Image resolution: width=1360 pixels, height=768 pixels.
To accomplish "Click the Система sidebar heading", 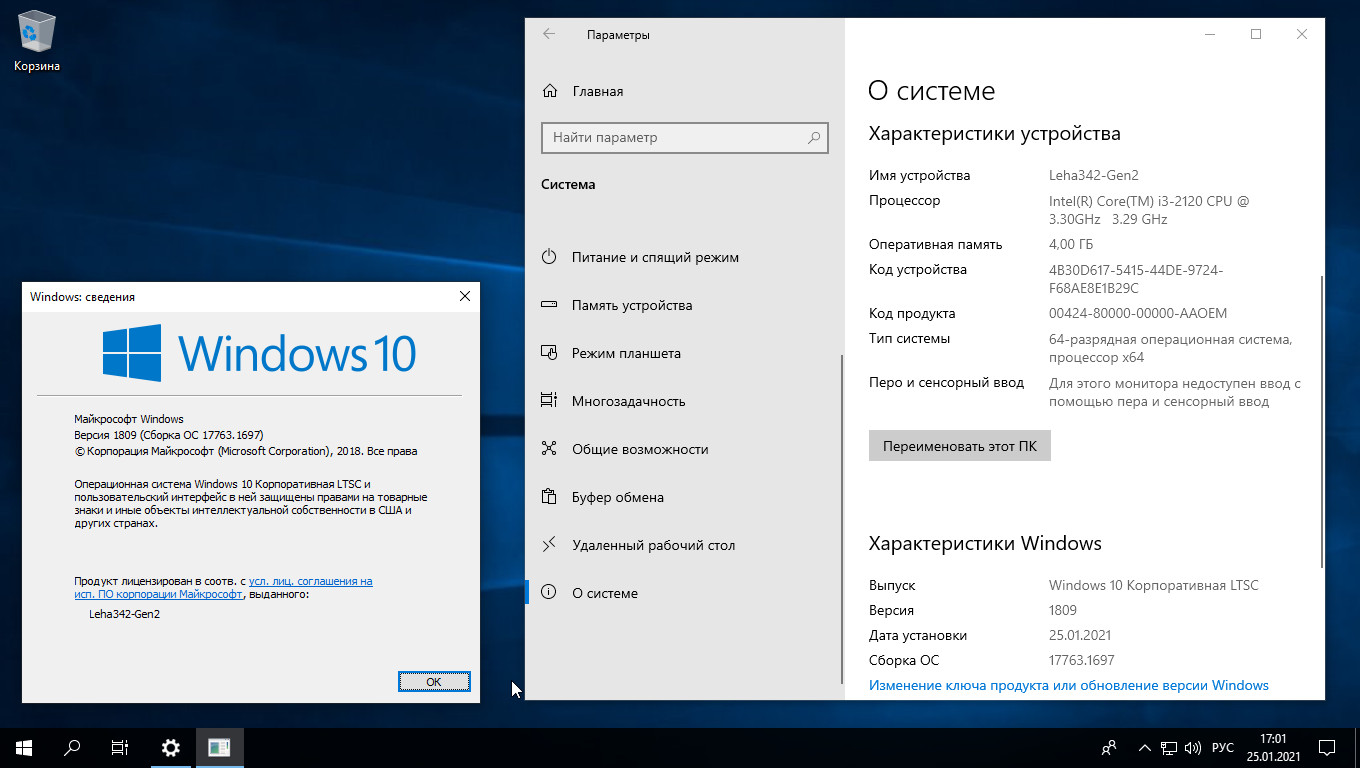I will pyautogui.click(x=568, y=184).
